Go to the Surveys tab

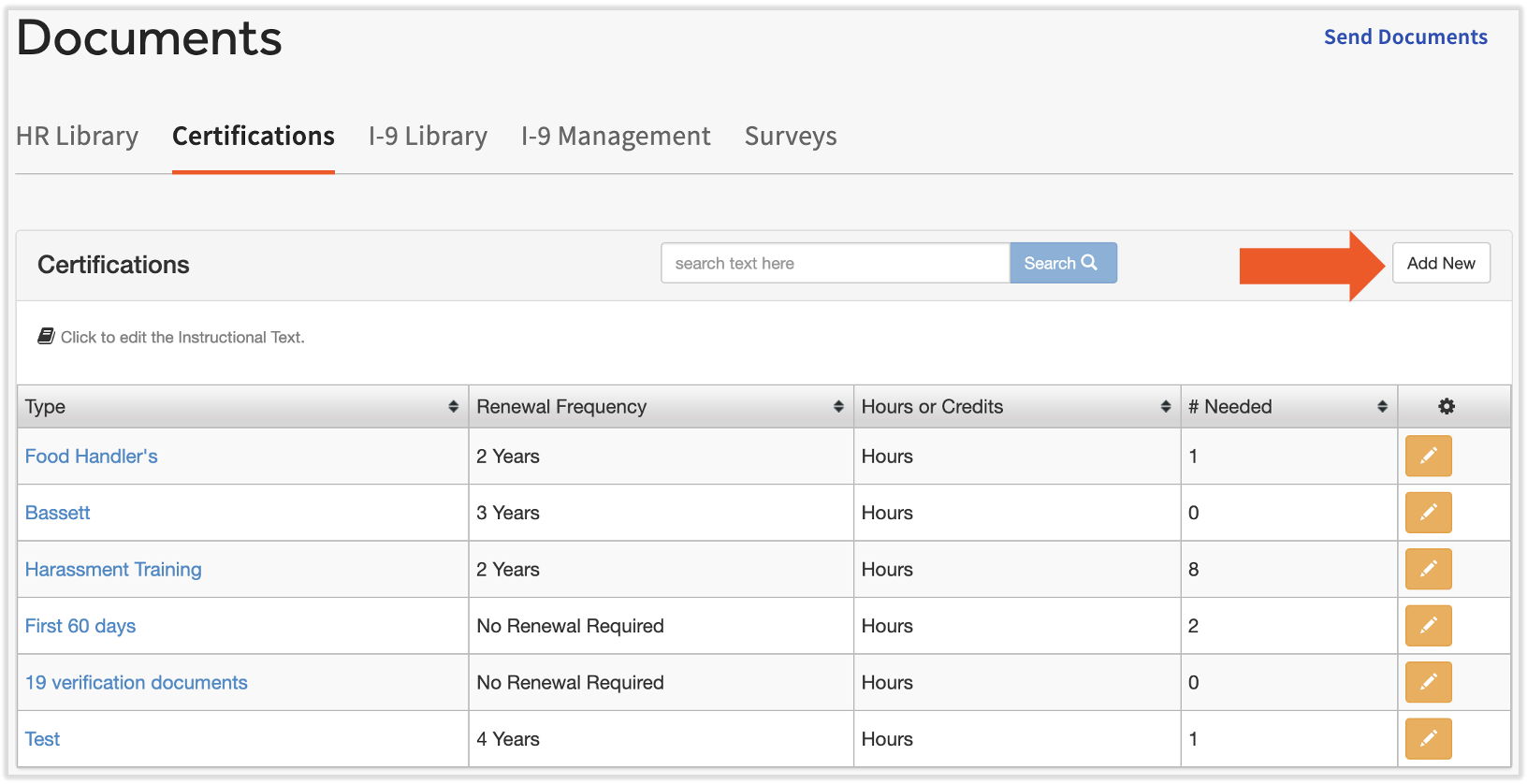click(791, 137)
